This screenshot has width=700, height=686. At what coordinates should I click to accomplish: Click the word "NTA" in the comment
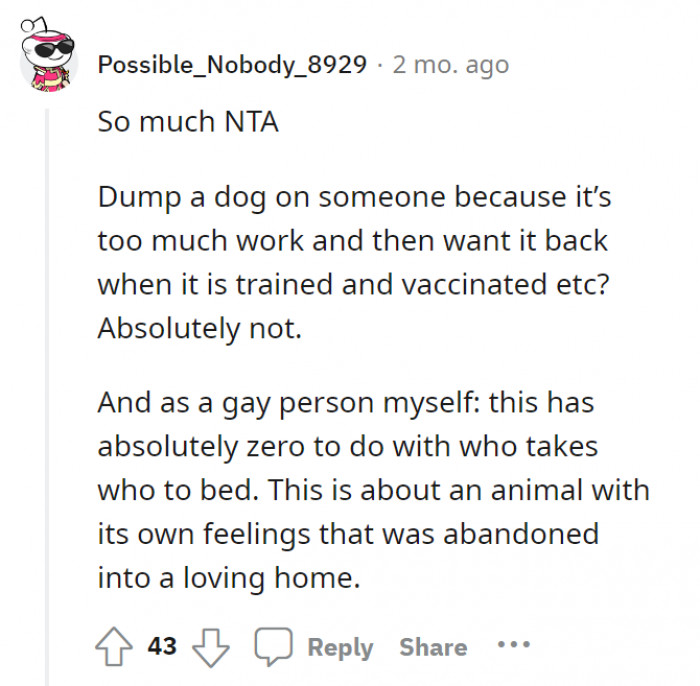(250, 122)
